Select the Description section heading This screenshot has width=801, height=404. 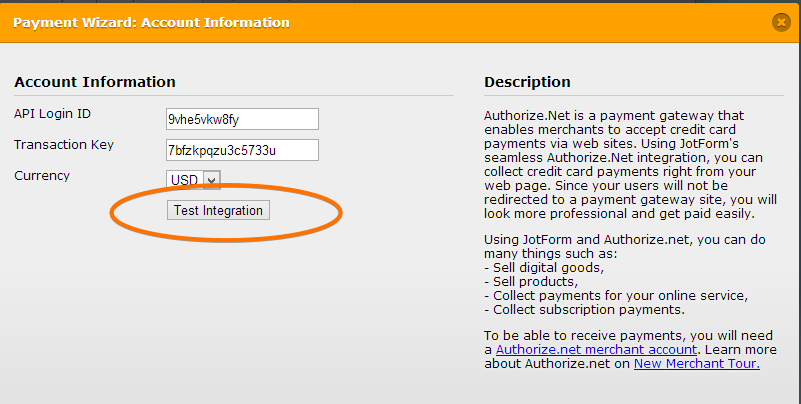527,82
